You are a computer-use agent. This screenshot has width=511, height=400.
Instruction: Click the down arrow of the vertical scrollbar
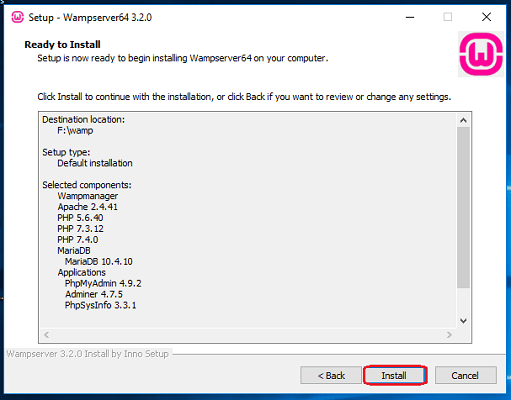click(463, 321)
